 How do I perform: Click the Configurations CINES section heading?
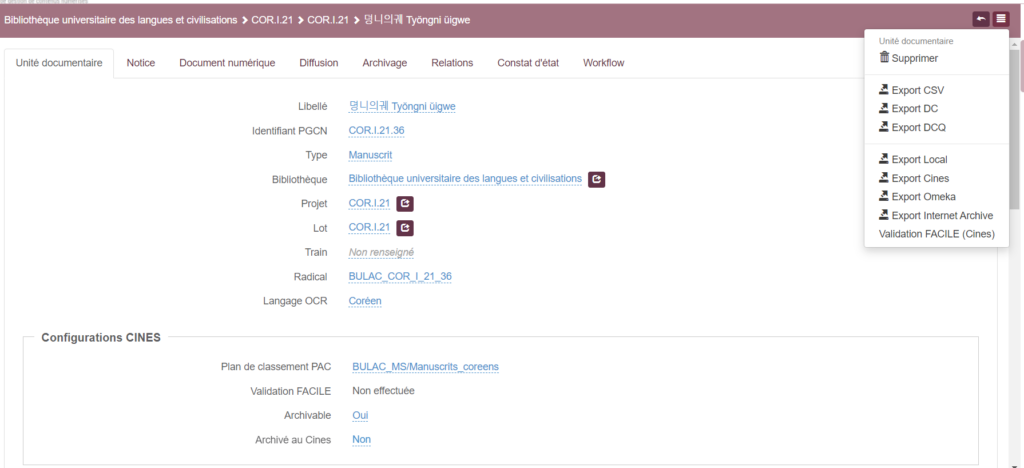(101, 337)
